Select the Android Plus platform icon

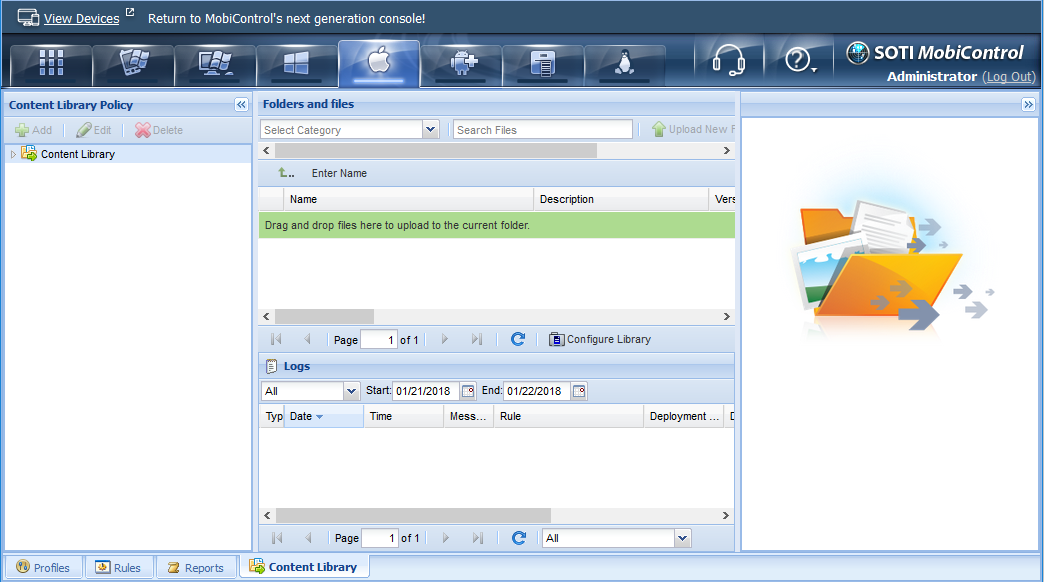click(461, 64)
